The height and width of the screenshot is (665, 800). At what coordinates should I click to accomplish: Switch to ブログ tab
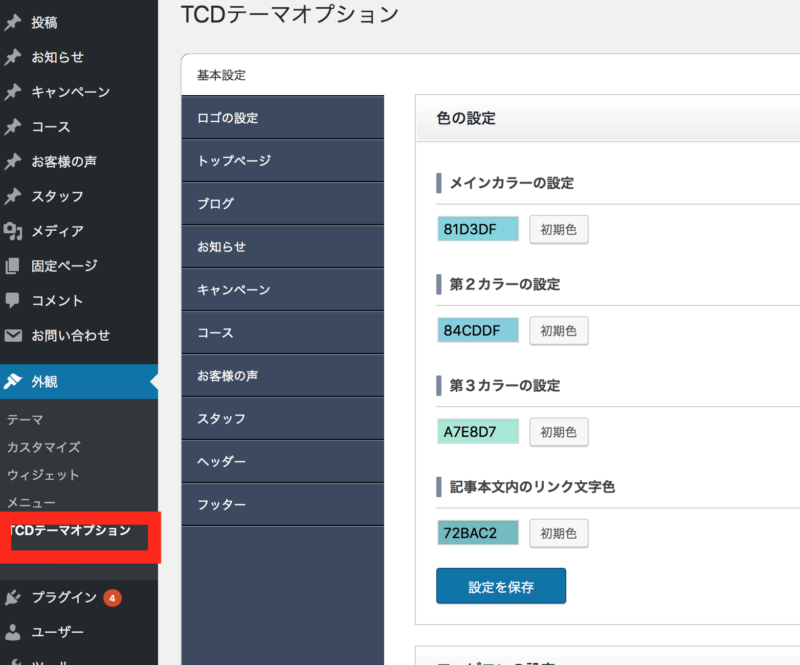(283, 203)
